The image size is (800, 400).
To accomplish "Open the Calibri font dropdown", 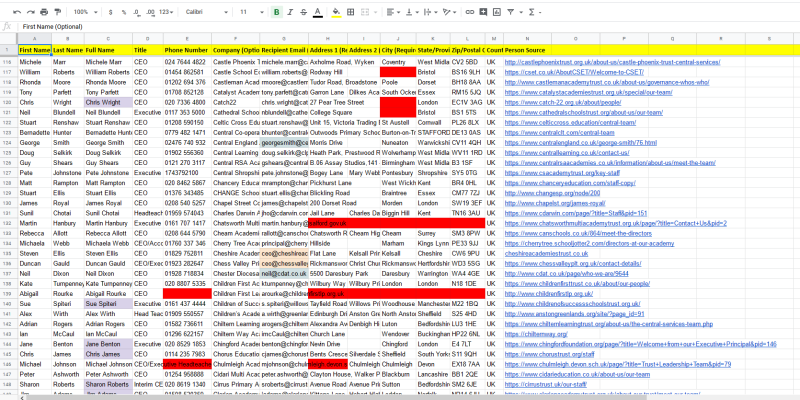I will coord(207,12).
